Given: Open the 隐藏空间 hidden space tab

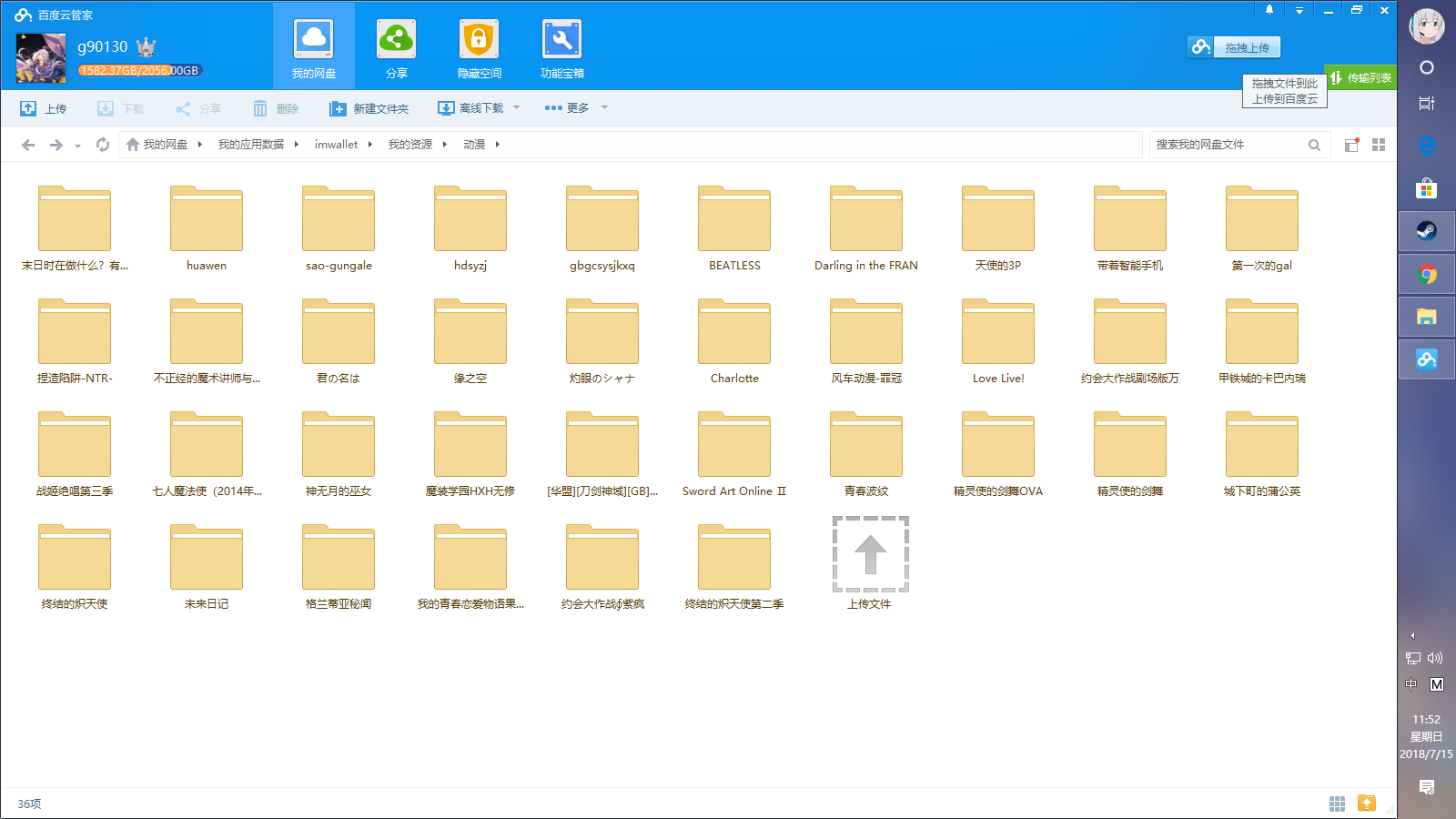Looking at the screenshot, I should pyautogui.click(x=479, y=48).
